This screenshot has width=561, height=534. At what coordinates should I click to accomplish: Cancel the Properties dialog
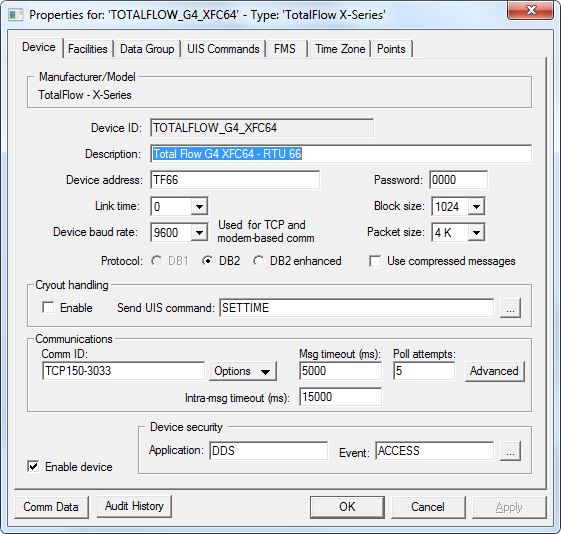(x=428, y=507)
